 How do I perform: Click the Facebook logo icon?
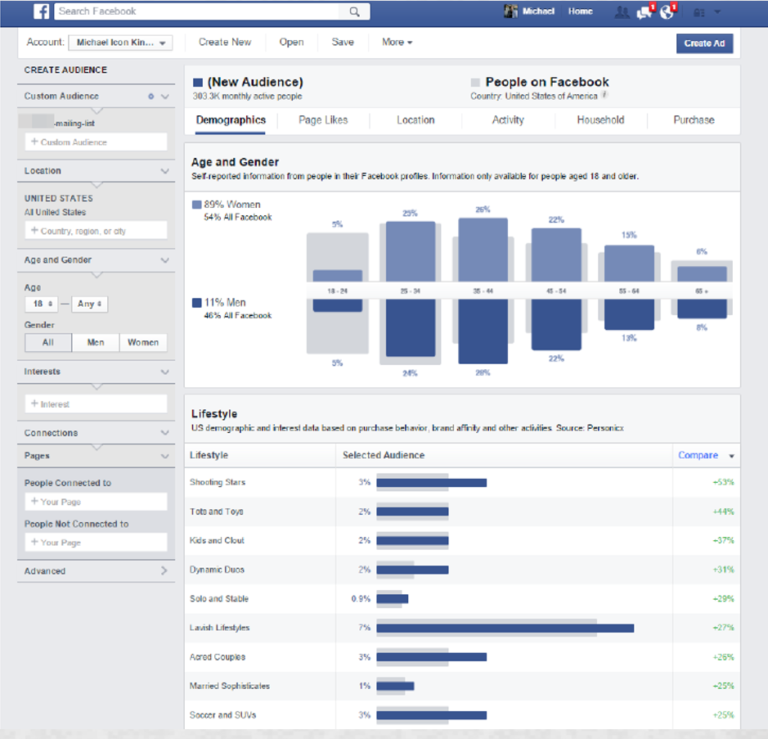(x=42, y=12)
